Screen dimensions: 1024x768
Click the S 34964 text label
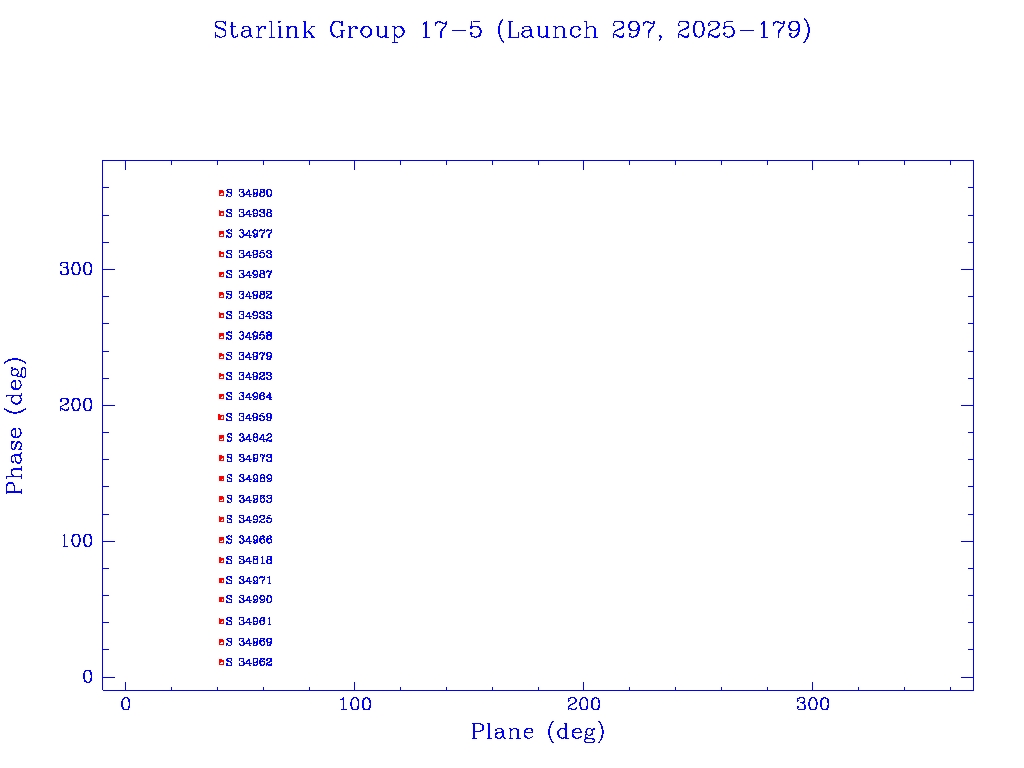(x=249, y=397)
